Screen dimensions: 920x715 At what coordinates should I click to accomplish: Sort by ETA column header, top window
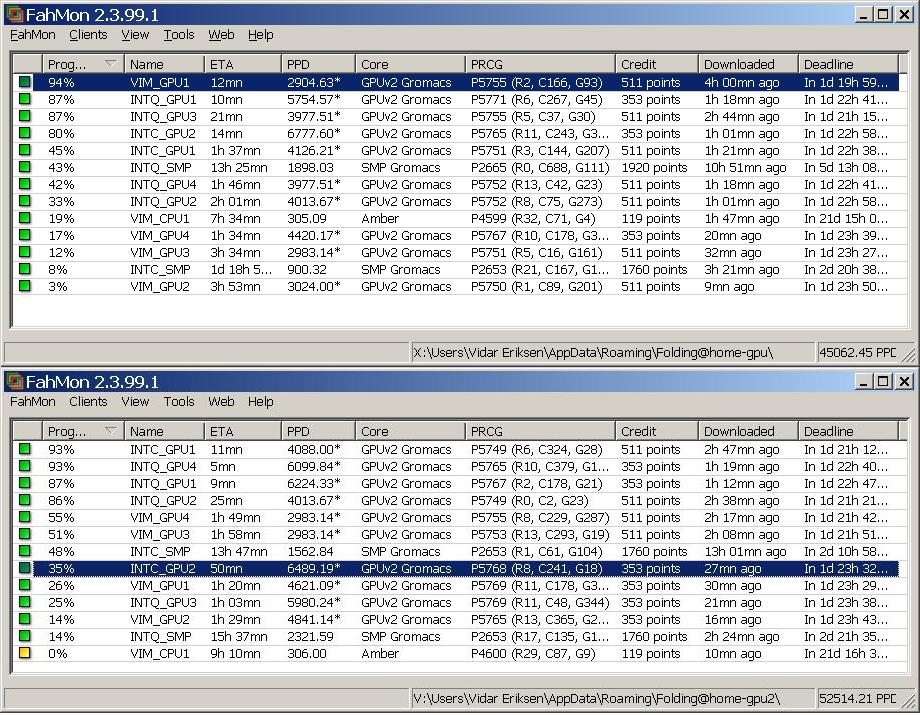point(243,64)
